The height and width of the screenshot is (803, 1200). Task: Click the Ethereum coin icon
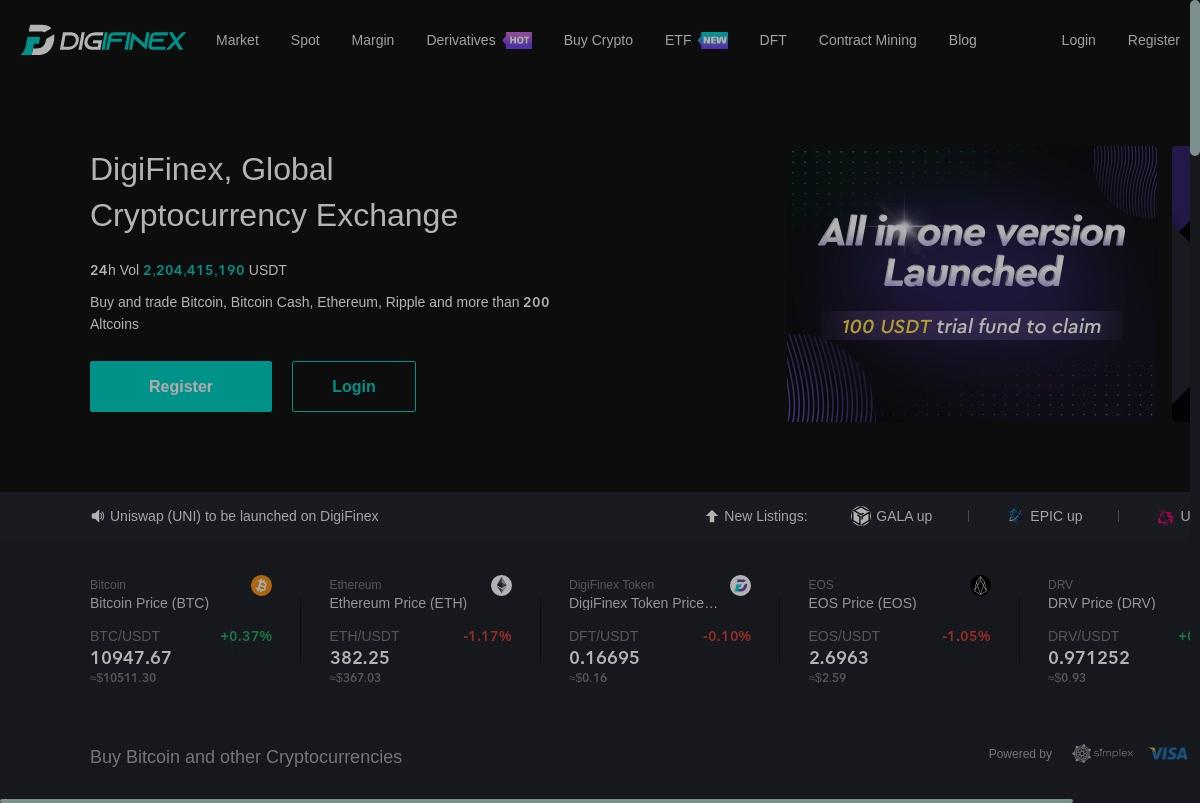[501, 585]
